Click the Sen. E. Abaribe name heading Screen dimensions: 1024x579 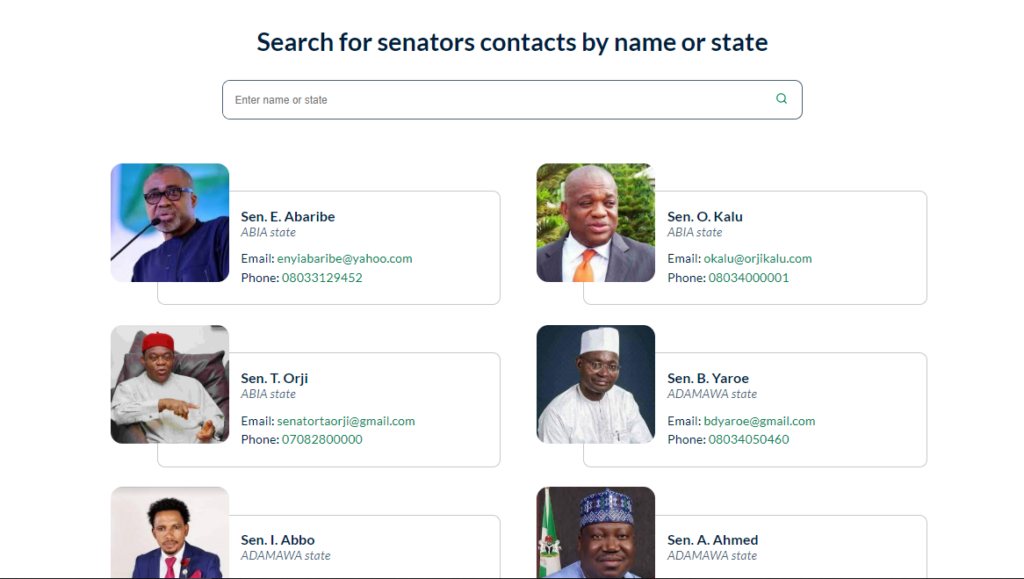pos(287,216)
